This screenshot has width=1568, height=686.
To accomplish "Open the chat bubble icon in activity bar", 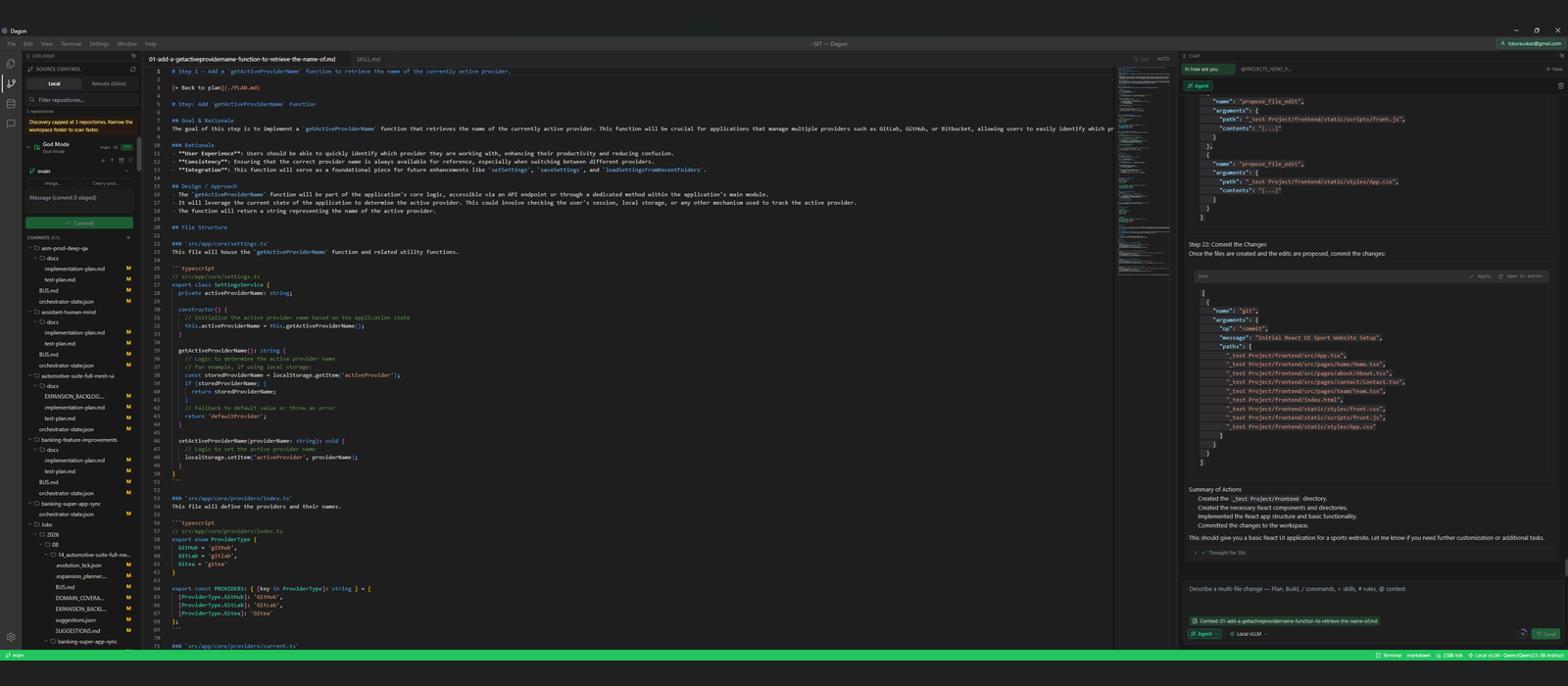I will coord(11,123).
